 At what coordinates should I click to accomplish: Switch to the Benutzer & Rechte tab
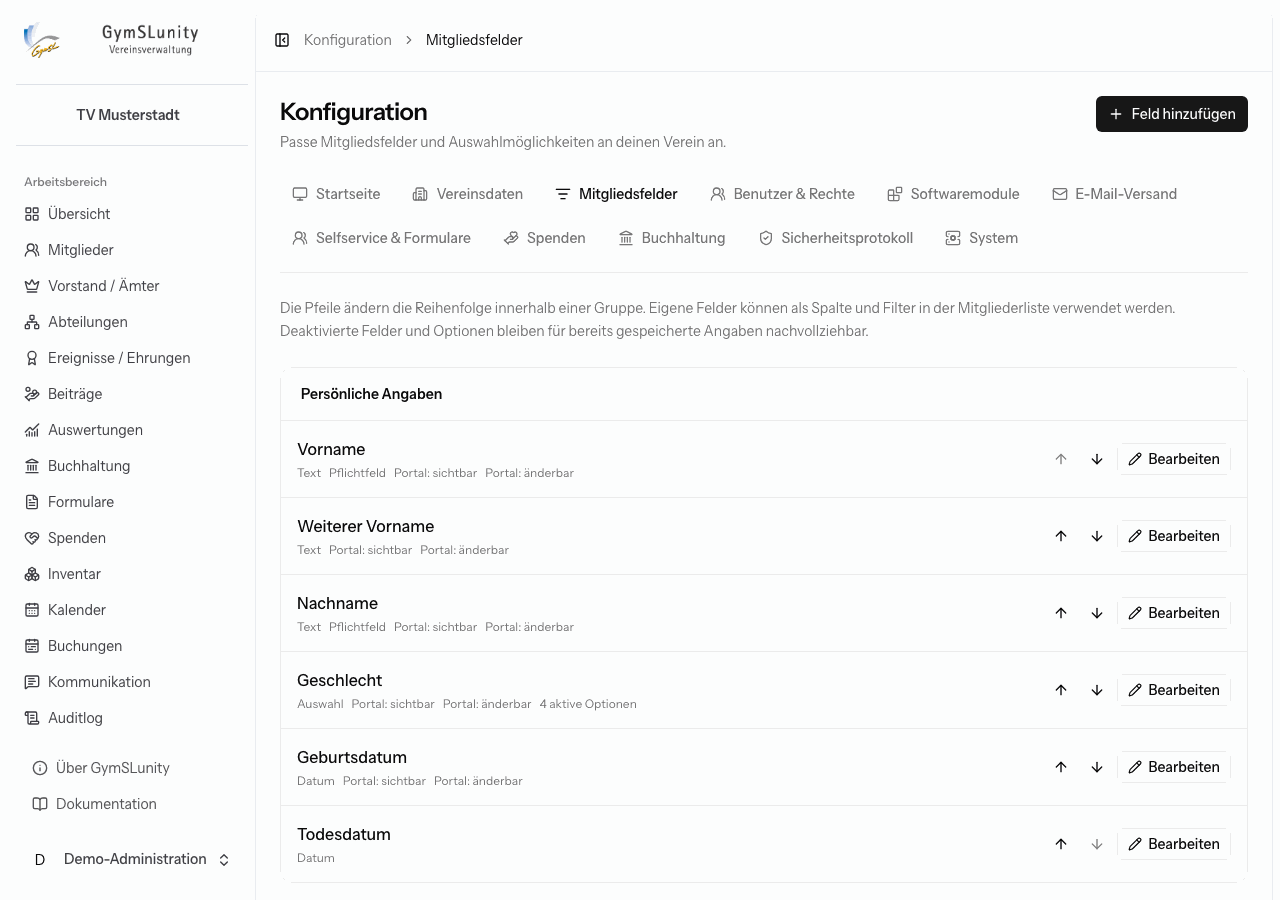[782, 194]
